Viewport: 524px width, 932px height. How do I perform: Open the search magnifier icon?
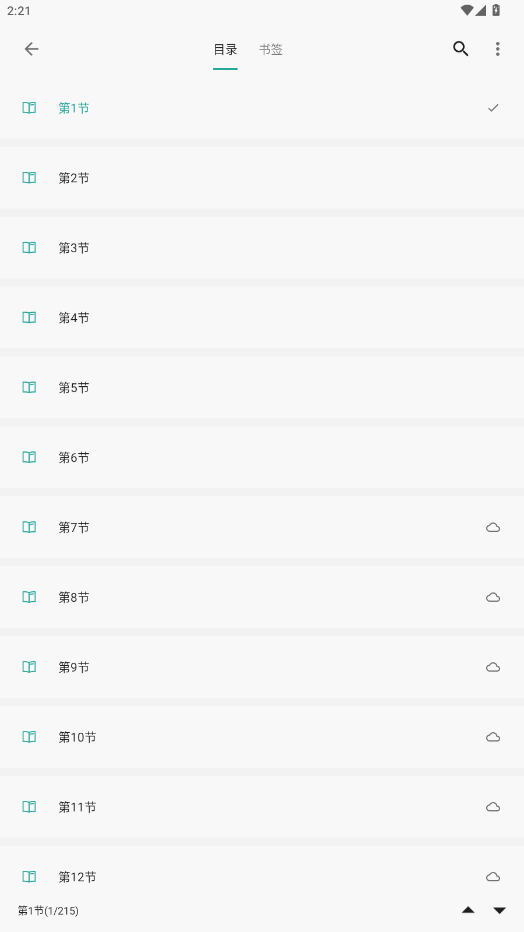coord(460,49)
